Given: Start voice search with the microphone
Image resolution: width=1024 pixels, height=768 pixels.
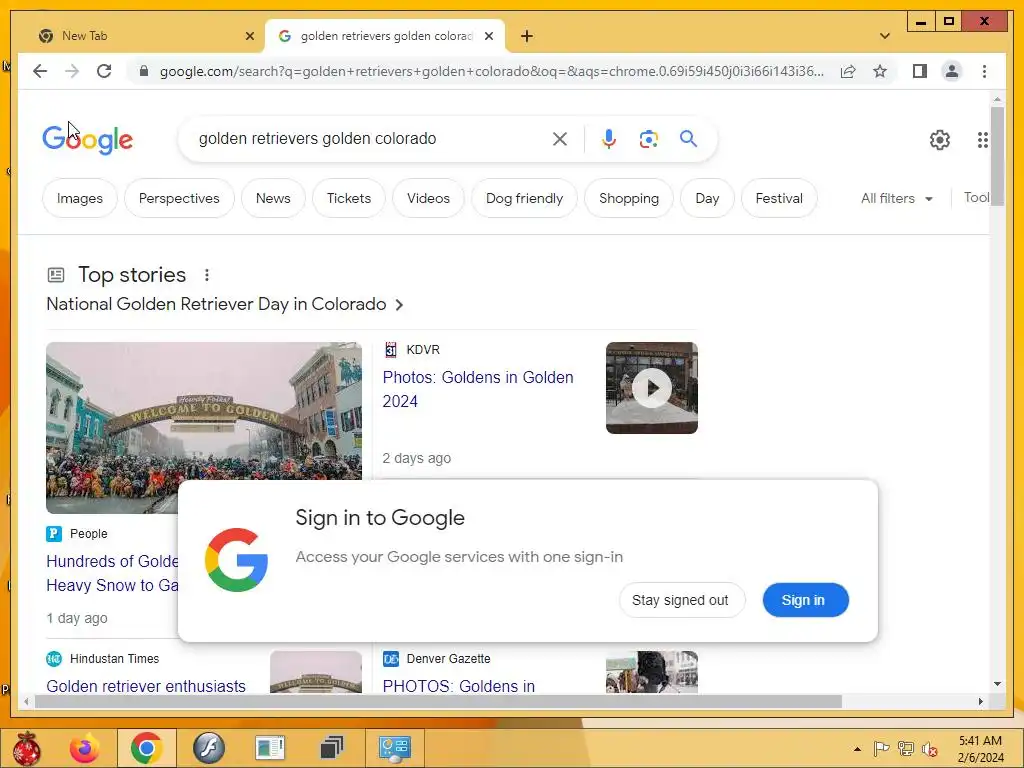Looking at the screenshot, I should click(x=609, y=138).
